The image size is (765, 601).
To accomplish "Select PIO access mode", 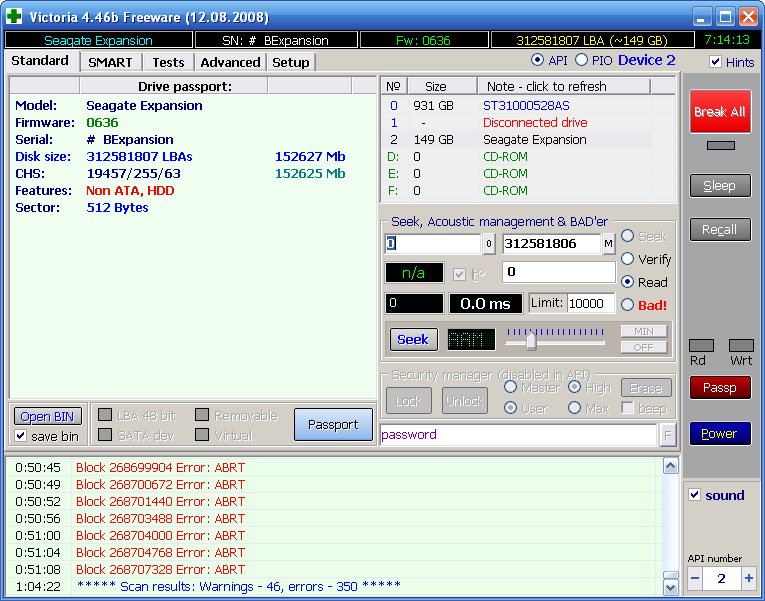I will pos(581,60).
